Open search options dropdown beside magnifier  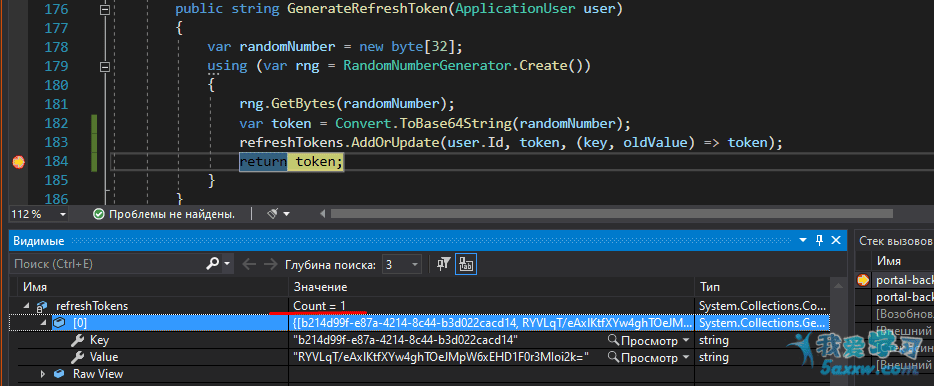click(227, 264)
